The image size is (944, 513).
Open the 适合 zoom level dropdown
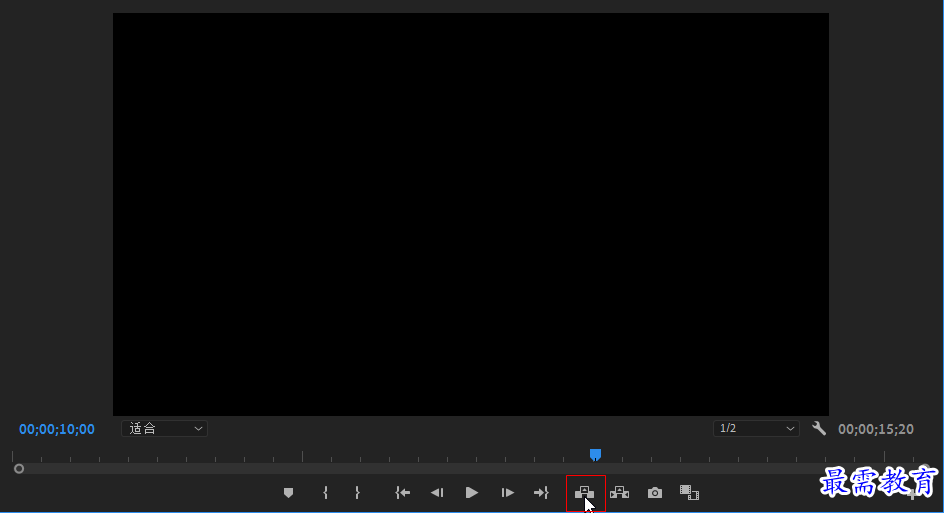(x=164, y=428)
